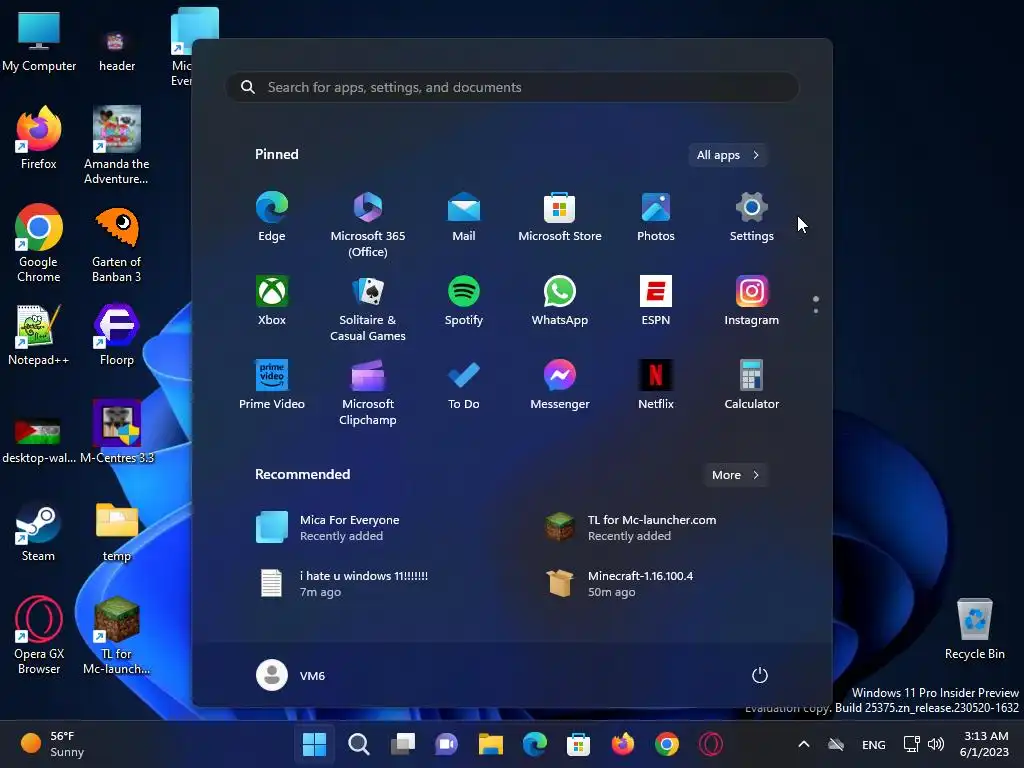The height and width of the screenshot is (768, 1024).
Task: Launch Microsoft 365 (Office) pinned app
Action: [x=368, y=225]
